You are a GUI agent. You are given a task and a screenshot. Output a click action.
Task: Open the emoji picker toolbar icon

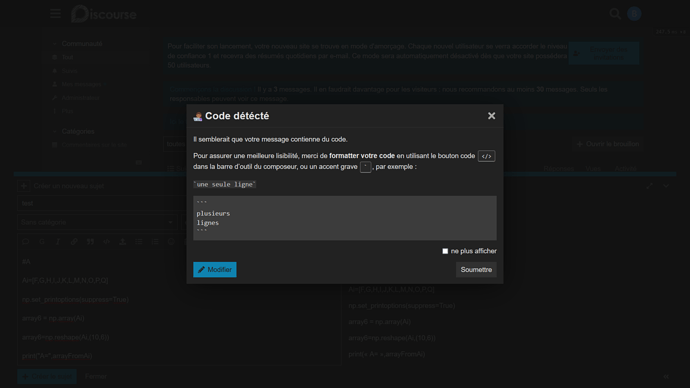point(171,242)
